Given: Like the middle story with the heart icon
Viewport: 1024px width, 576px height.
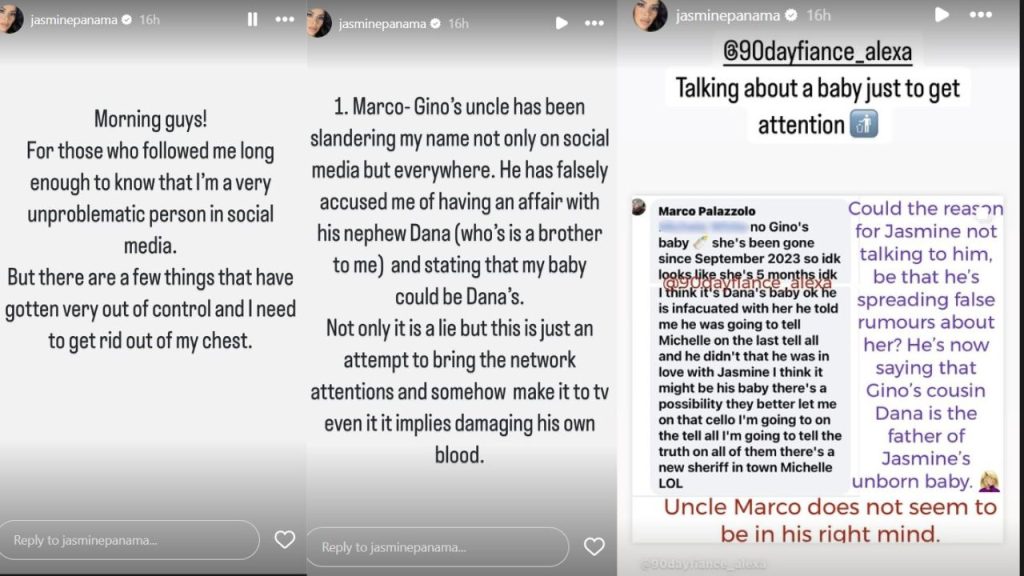Looking at the screenshot, I should pyautogui.click(x=594, y=546).
